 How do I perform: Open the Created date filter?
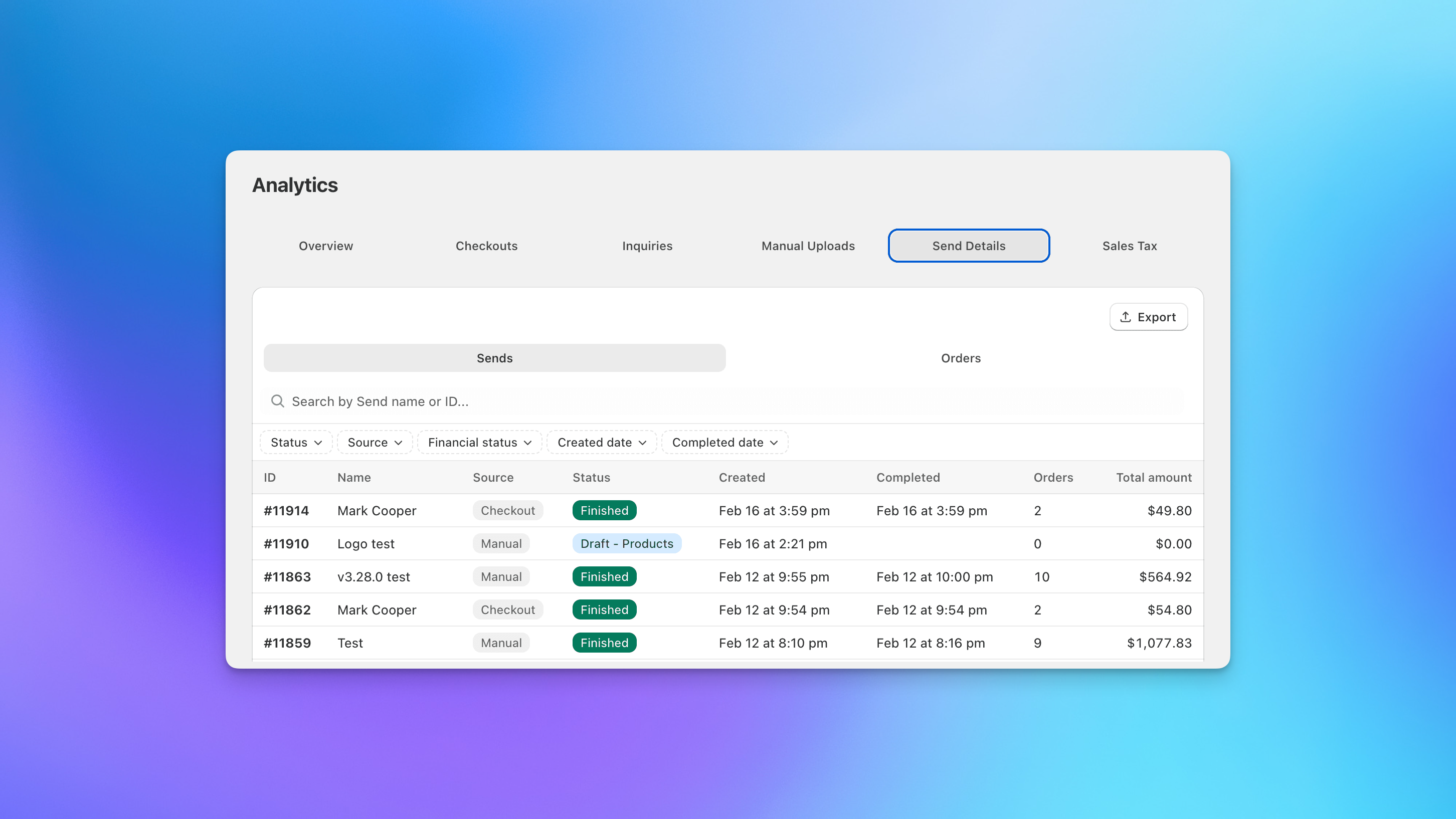tap(601, 442)
